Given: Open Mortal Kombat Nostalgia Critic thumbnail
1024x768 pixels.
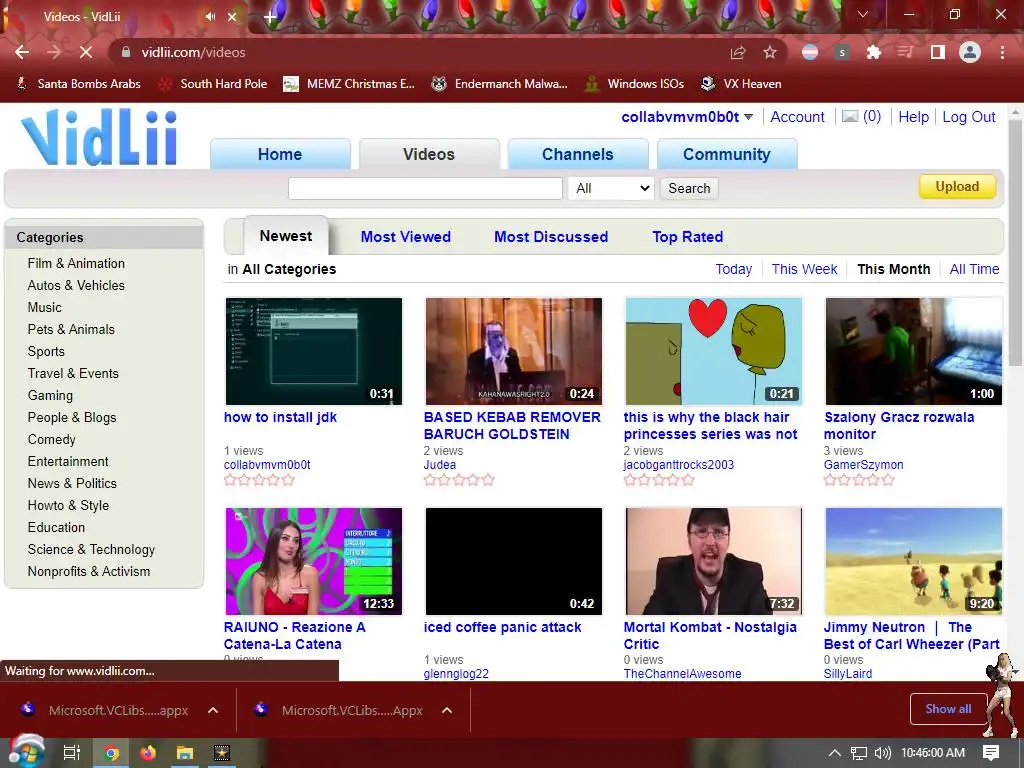Looking at the screenshot, I should pos(714,562).
